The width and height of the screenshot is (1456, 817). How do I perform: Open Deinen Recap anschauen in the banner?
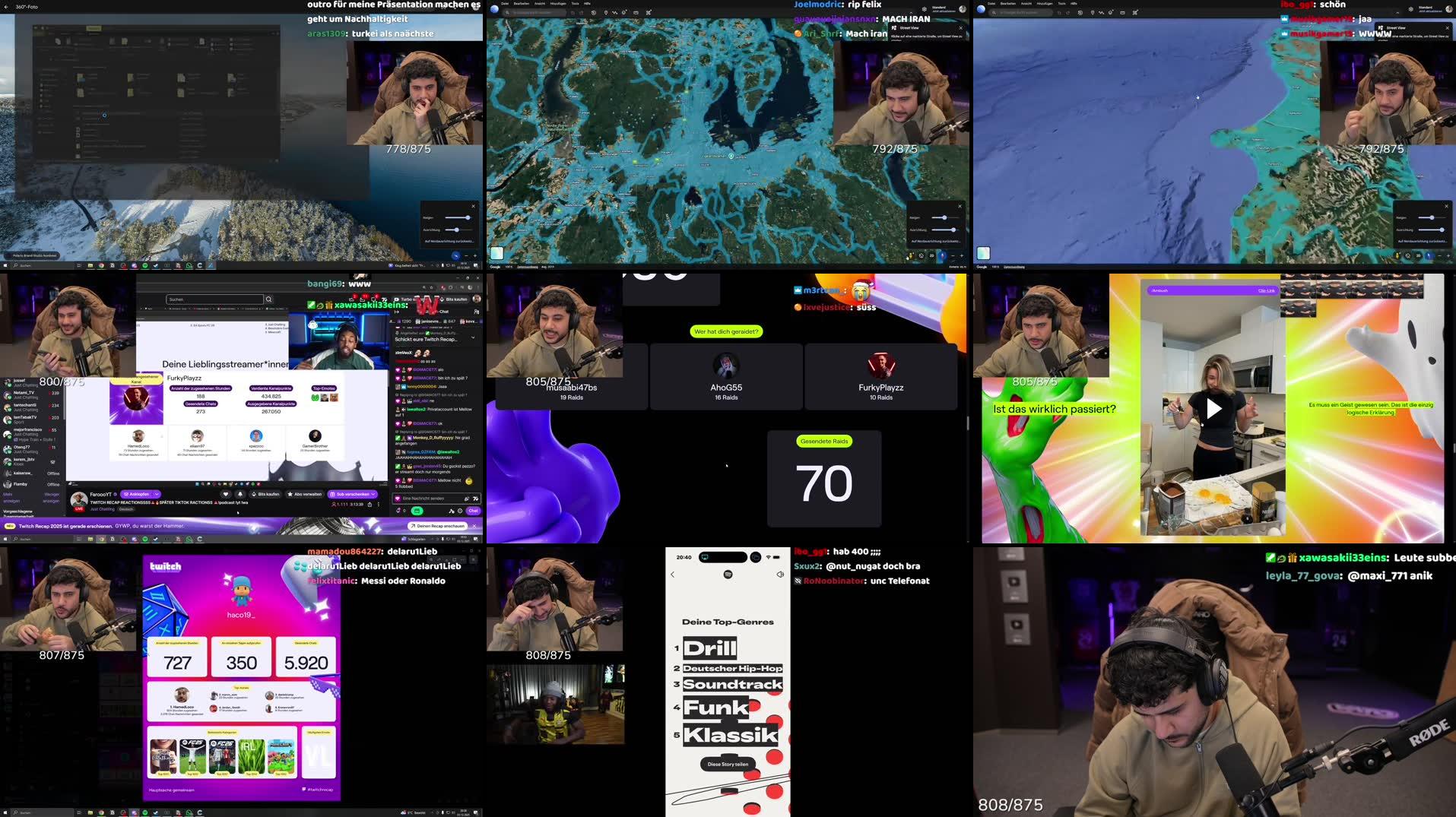point(438,526)
